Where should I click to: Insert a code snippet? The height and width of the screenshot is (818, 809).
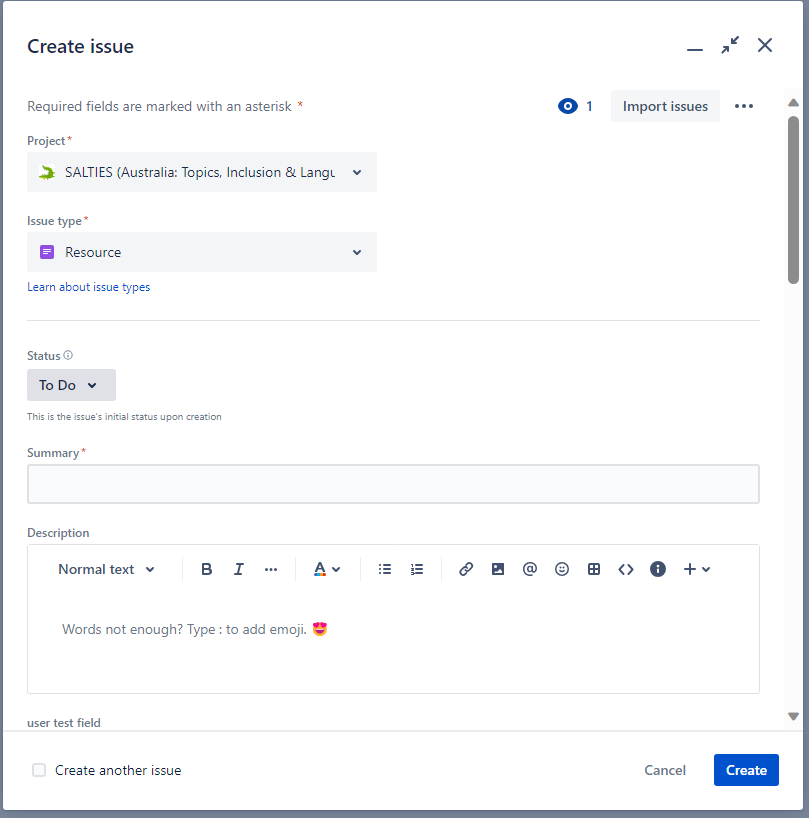point(625,569)
